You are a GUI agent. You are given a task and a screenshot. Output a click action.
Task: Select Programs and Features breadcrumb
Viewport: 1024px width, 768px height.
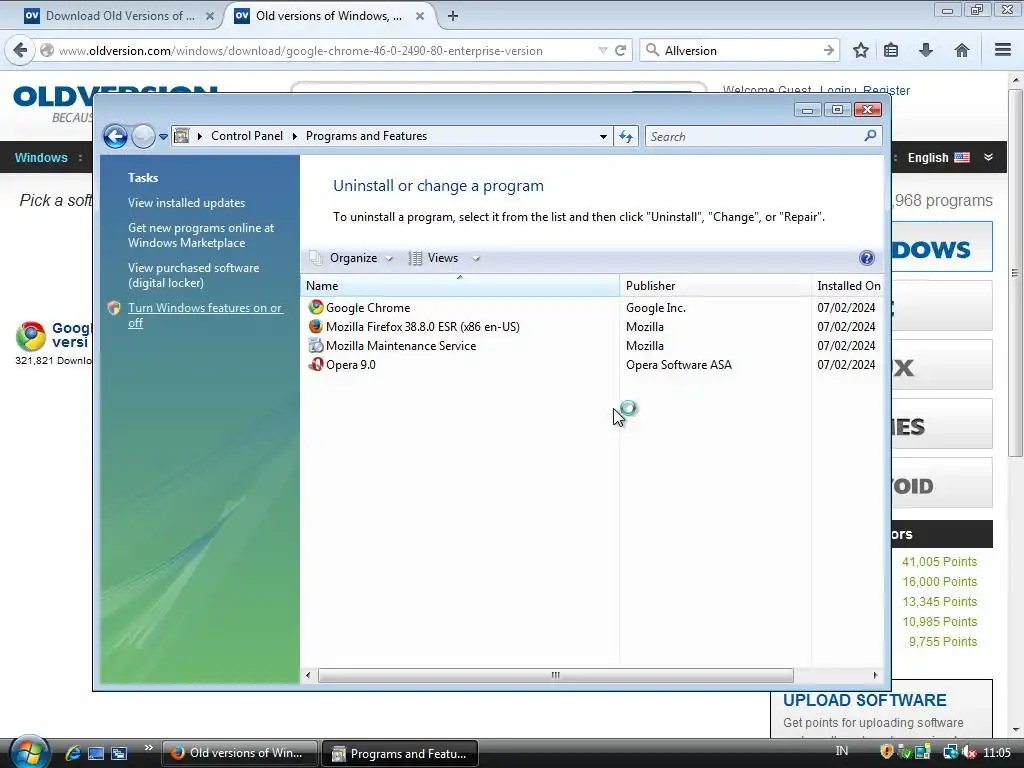pyautogui.click(x=366, y=136)
